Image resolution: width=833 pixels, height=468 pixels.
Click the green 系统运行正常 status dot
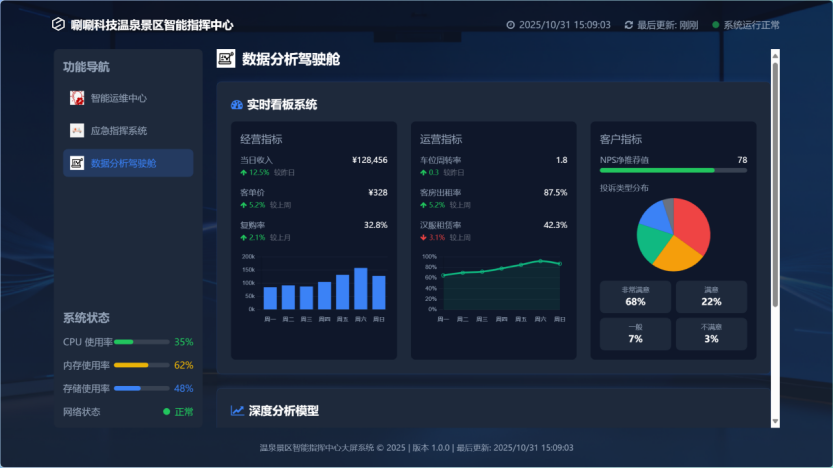coord(715,25)
